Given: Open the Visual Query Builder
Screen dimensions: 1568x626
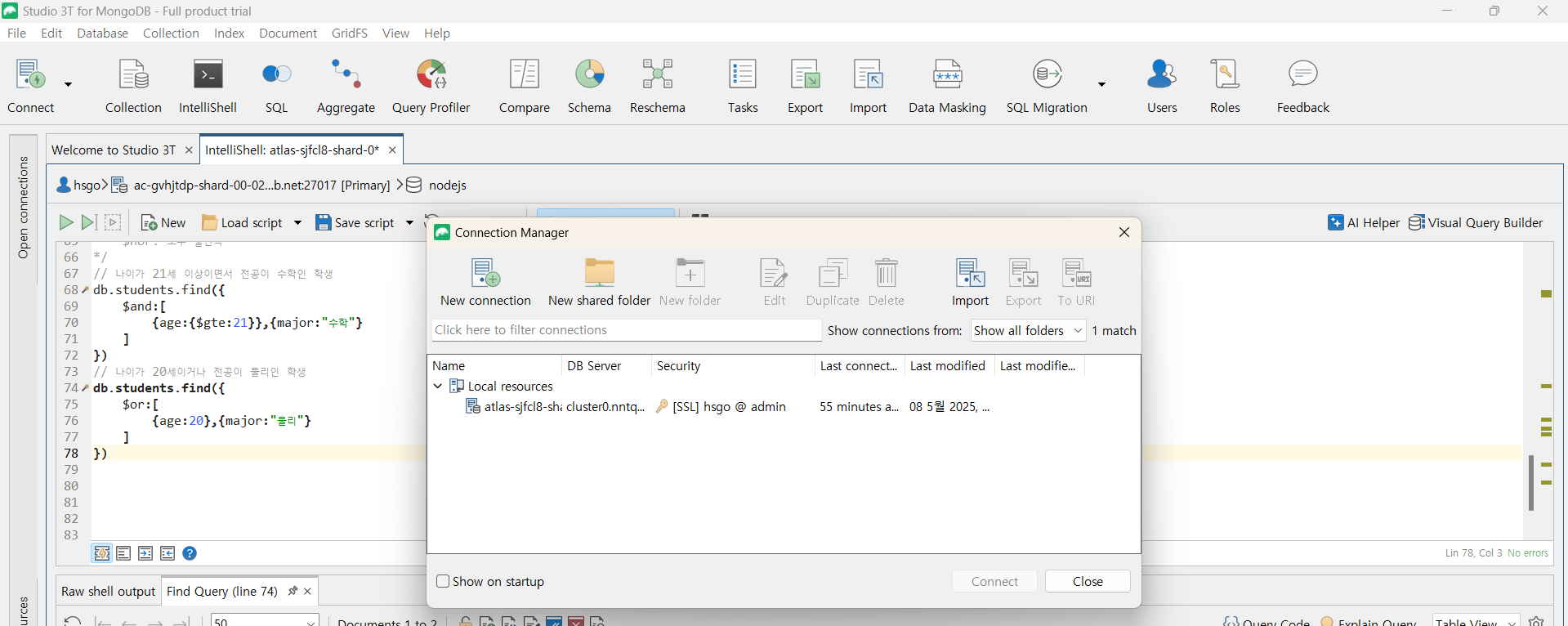Looking at the screenshot, I should (1476, 222).
